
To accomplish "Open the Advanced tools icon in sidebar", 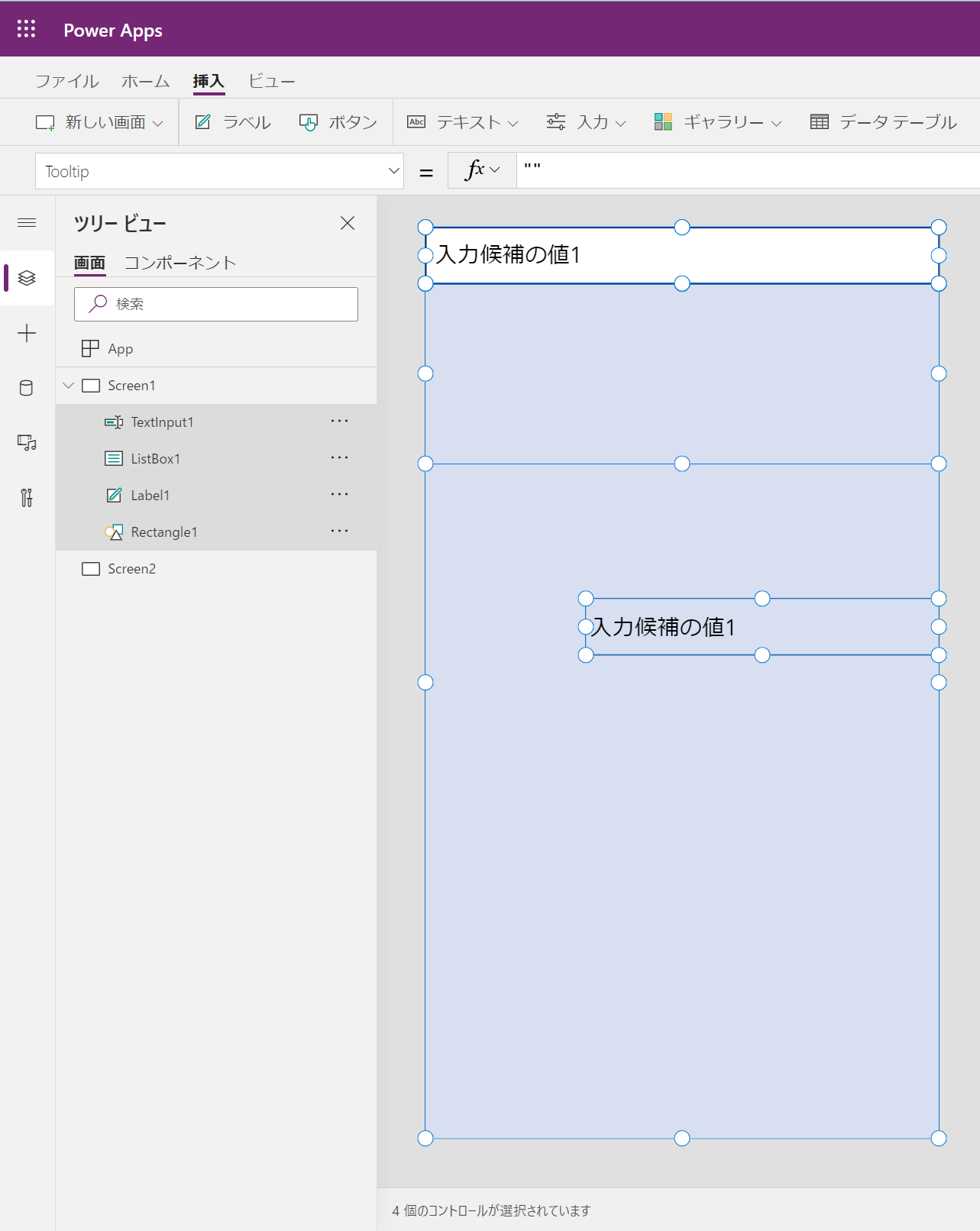I will (x=27, y=498).
